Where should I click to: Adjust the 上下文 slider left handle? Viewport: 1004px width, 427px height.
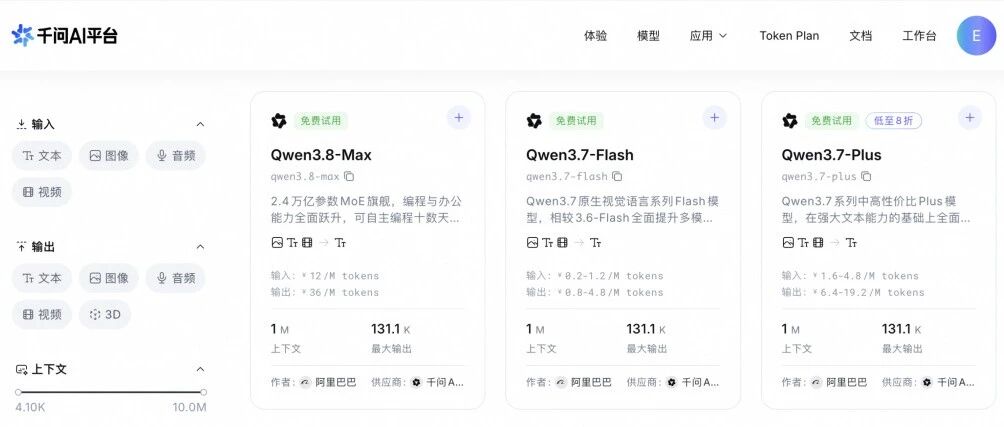(x=19, y=392)
